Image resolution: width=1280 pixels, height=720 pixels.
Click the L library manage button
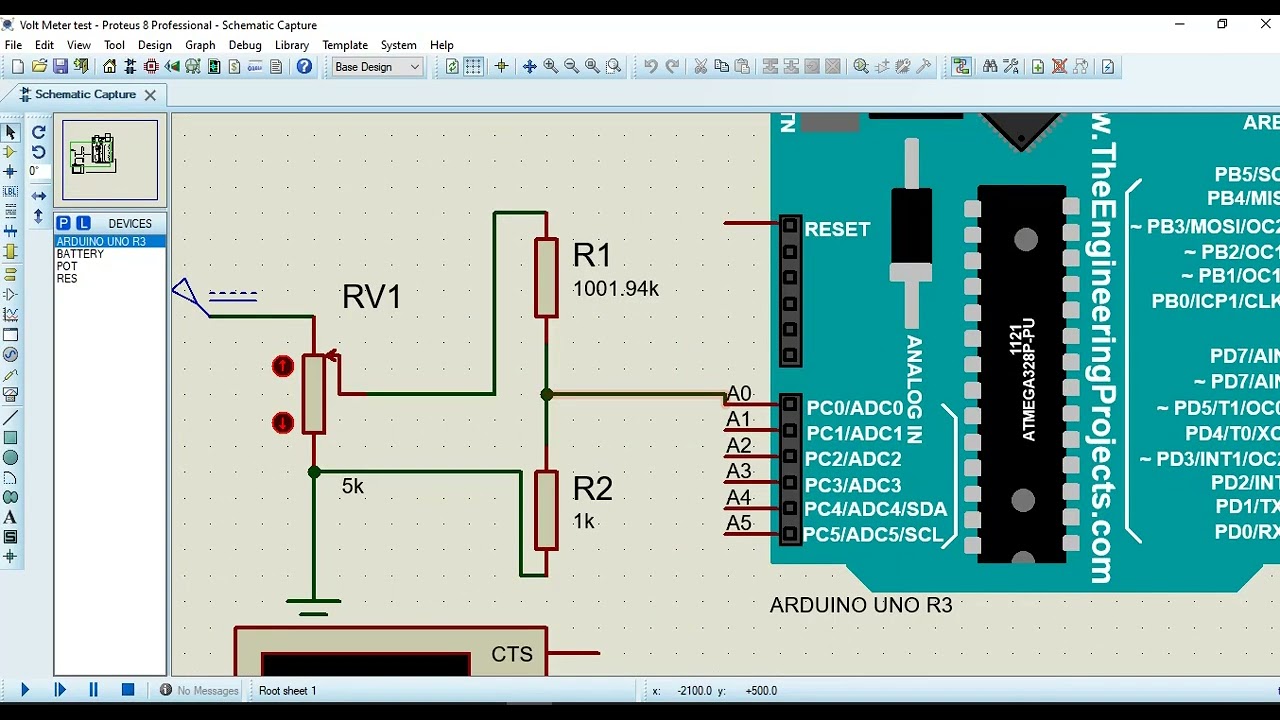(x=83, y=223)
